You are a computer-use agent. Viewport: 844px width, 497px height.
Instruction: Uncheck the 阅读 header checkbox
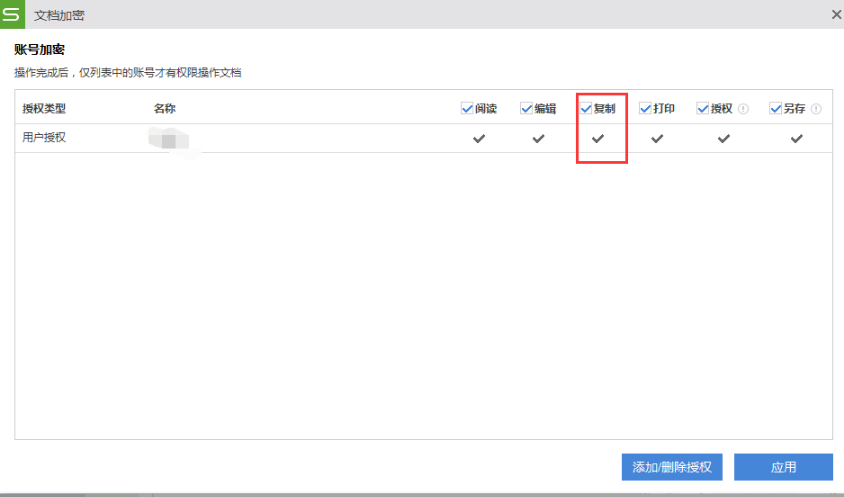pyautogui.click(x=467, y=108)
